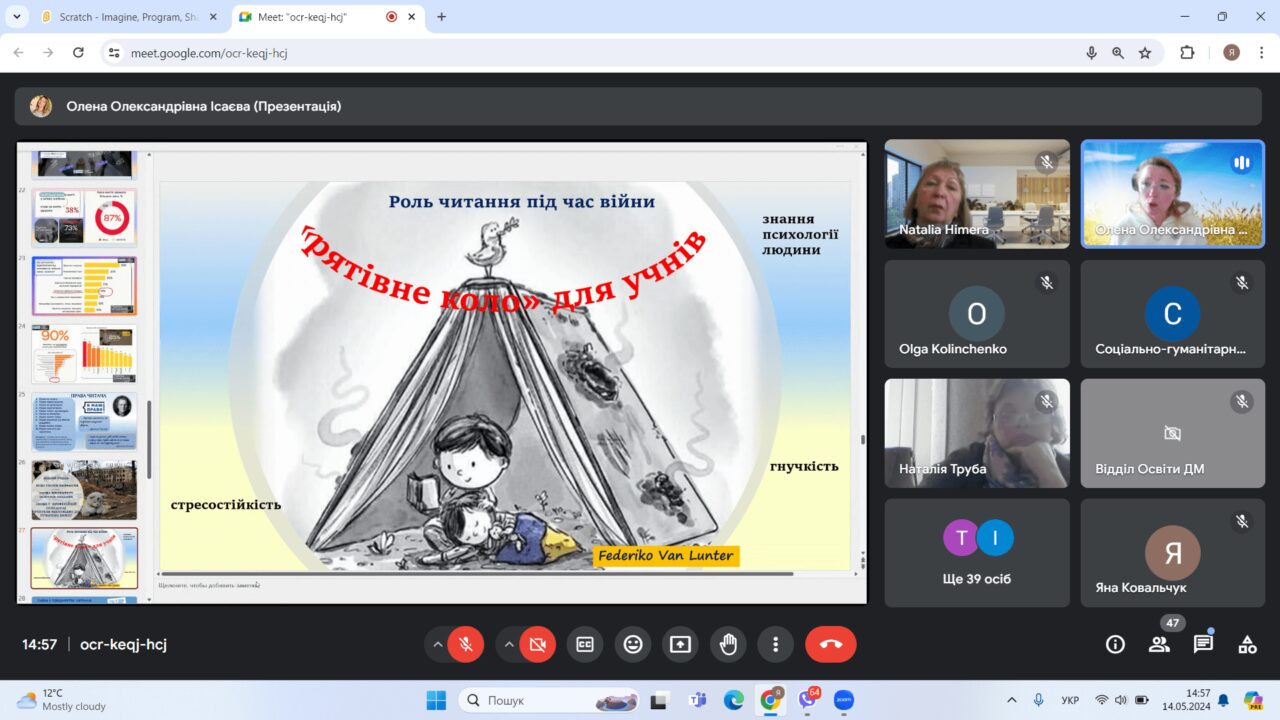Expand camera video settings chevron
1280x720 pixels.
point(509,645)
